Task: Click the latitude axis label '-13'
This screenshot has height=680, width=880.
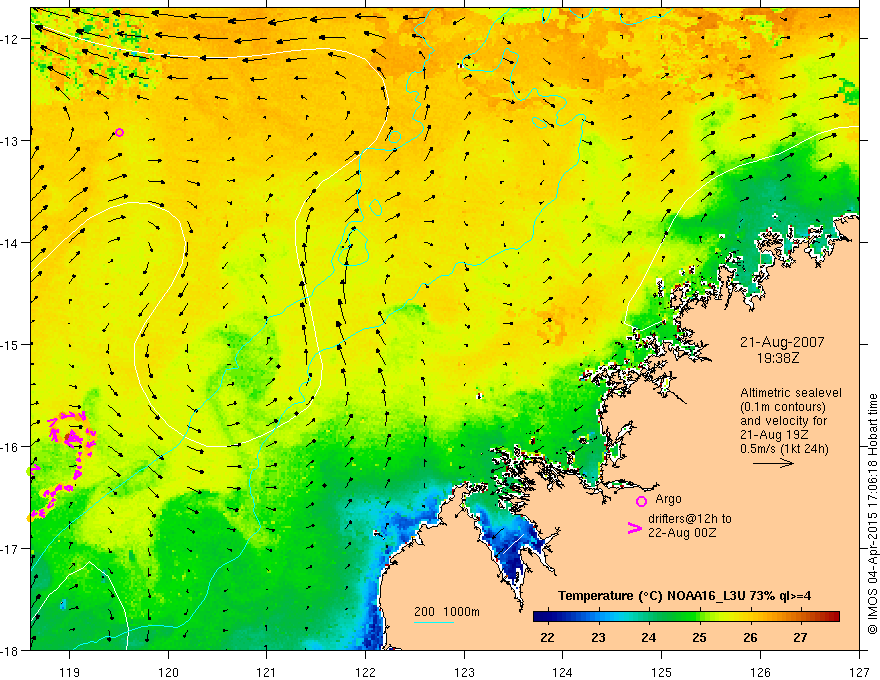Action: [x=11, y=141]
